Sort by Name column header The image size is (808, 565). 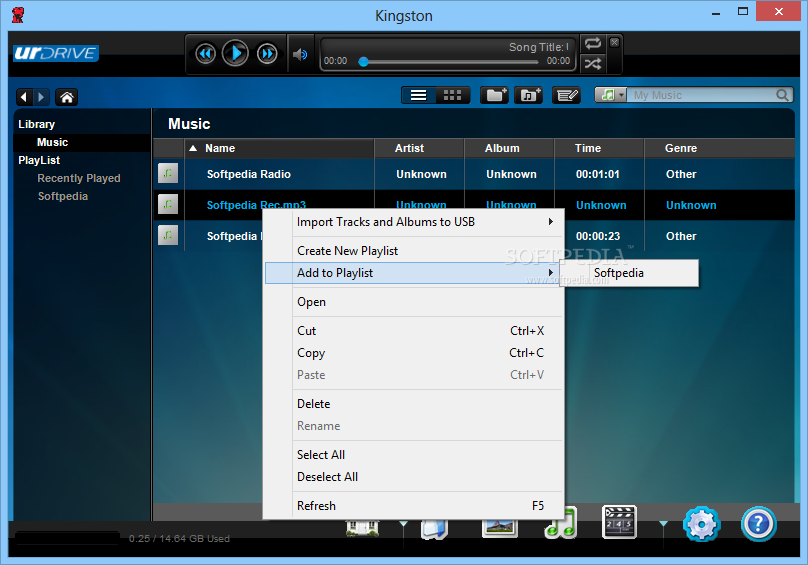279,148
